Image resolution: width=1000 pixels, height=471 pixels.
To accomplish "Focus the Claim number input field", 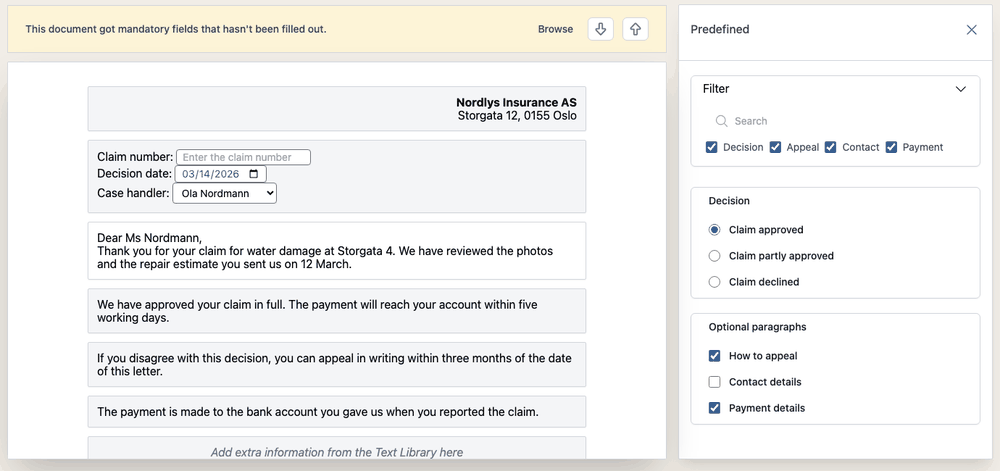I will coord(243,157).
